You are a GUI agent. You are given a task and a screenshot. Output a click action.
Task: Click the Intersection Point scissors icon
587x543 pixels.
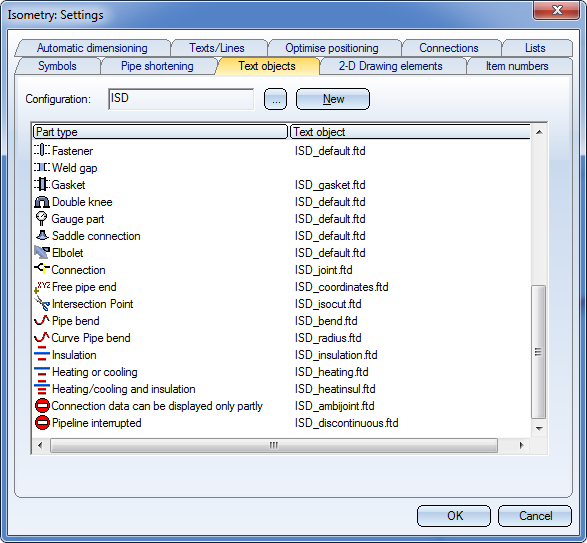pos(42,304)
